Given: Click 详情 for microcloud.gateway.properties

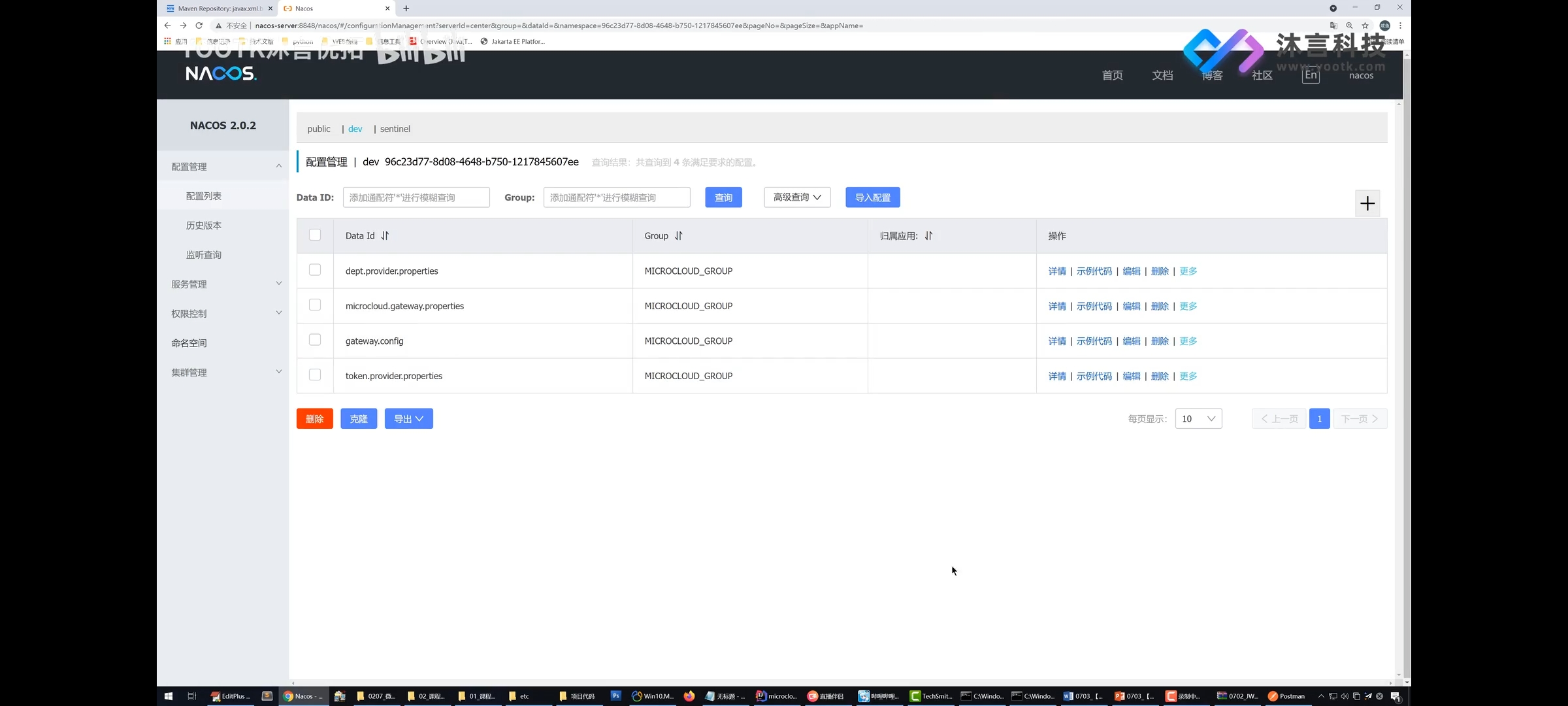Looking at the screenshot, I should (1057, 307).
